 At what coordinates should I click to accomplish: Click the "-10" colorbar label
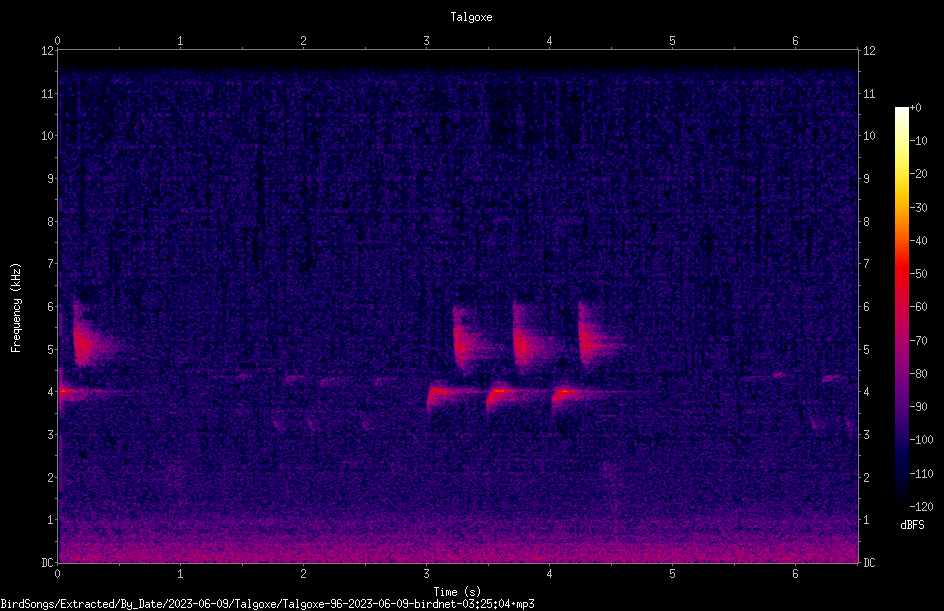point(918,141)
